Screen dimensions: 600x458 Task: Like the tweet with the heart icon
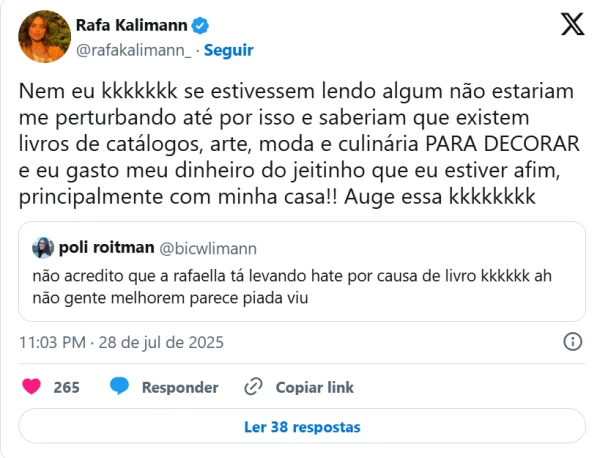(32, 387)
